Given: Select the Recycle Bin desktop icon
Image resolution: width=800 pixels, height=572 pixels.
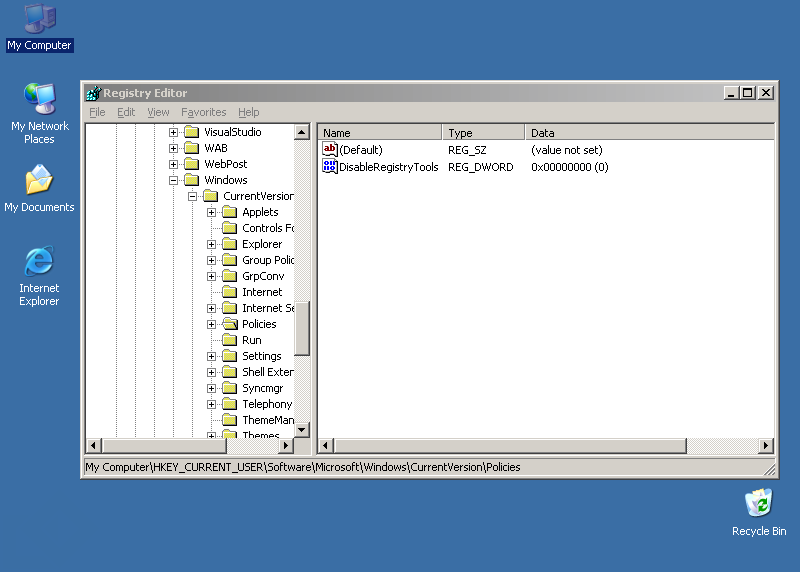Looking at the screenshot, I should pyautogui.click(x=759, y=512).
